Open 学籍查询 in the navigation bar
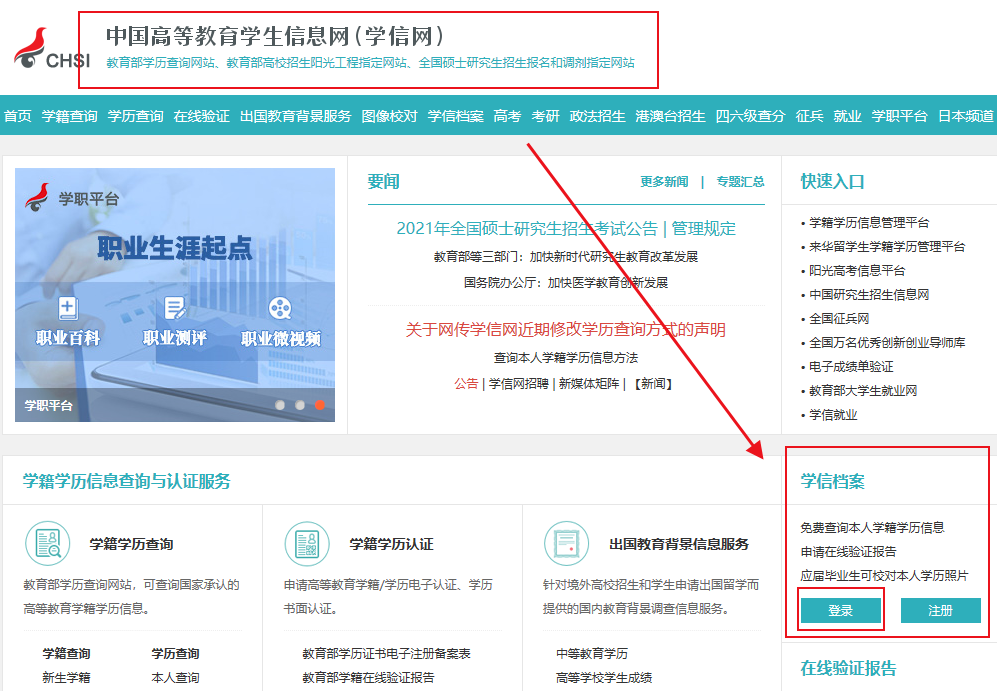Viewport: 997px width, 691px height. coord(70,116)
